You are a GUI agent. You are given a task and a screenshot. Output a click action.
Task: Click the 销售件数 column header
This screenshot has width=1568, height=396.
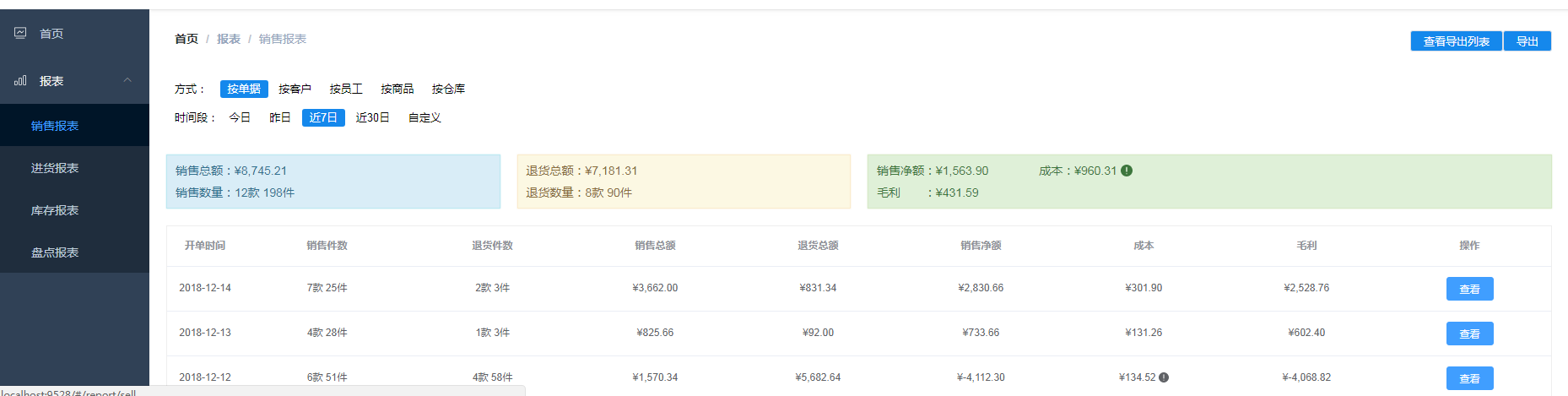coord(327,246)
